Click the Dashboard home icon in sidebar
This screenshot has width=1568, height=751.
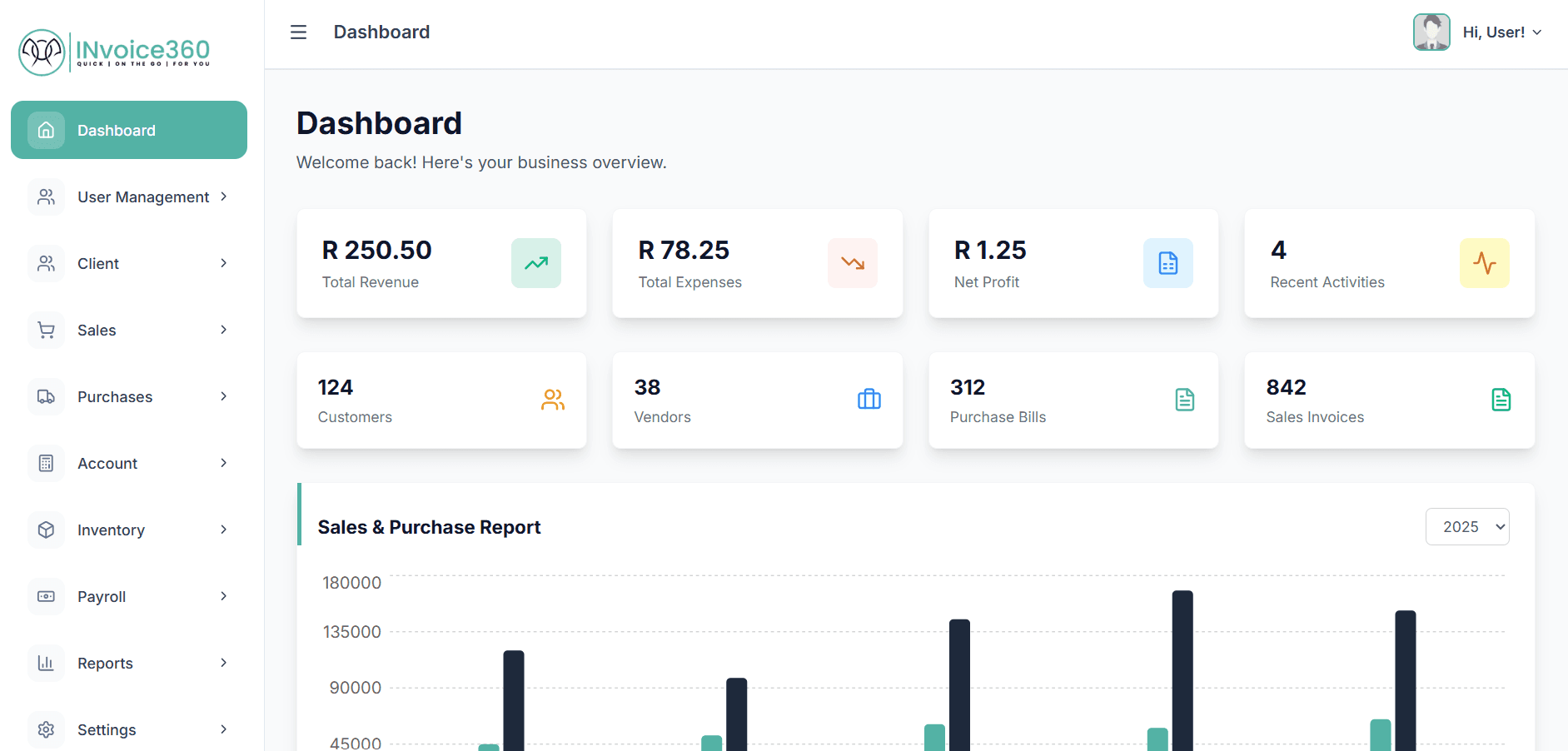[46, 130]
